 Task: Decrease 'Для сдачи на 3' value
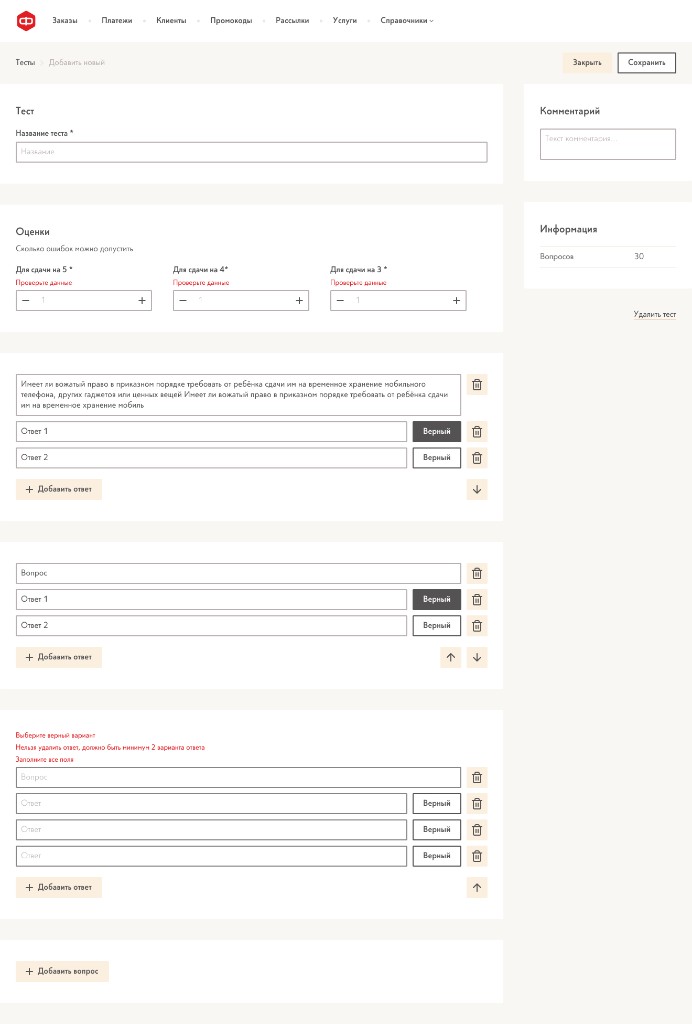(340, 300)
